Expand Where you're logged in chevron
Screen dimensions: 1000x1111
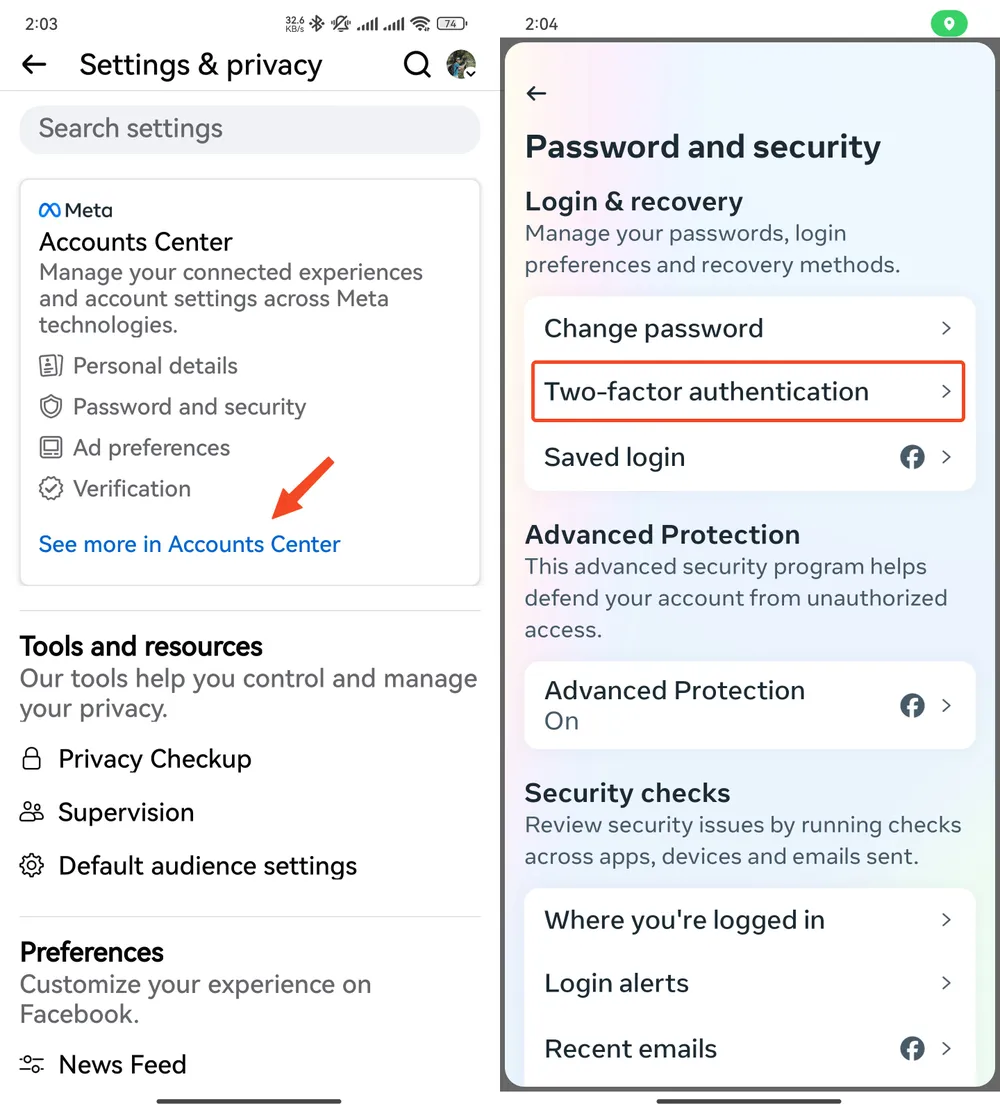click(946, 920)
